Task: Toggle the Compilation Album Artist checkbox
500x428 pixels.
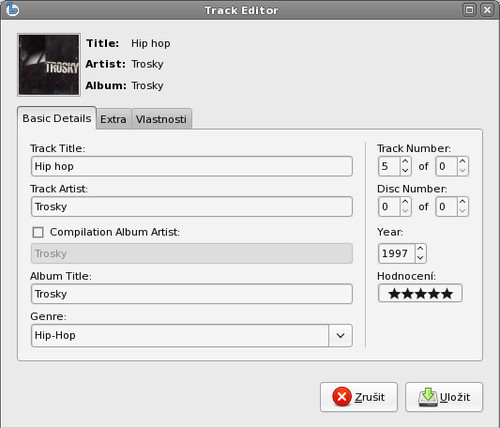Action: 38,232
